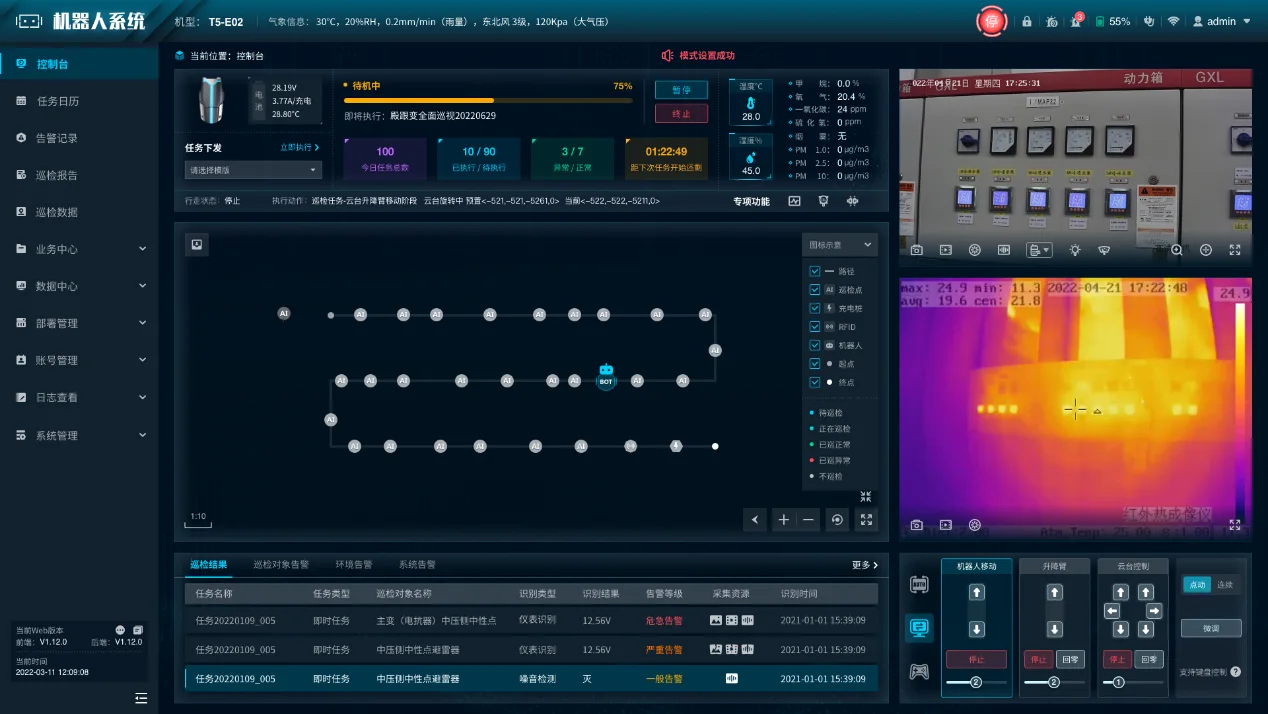This screenshot has width=1268, height=714.
Task: Uncheck the 路径 legend checkbox
Action: pos(815,271)
